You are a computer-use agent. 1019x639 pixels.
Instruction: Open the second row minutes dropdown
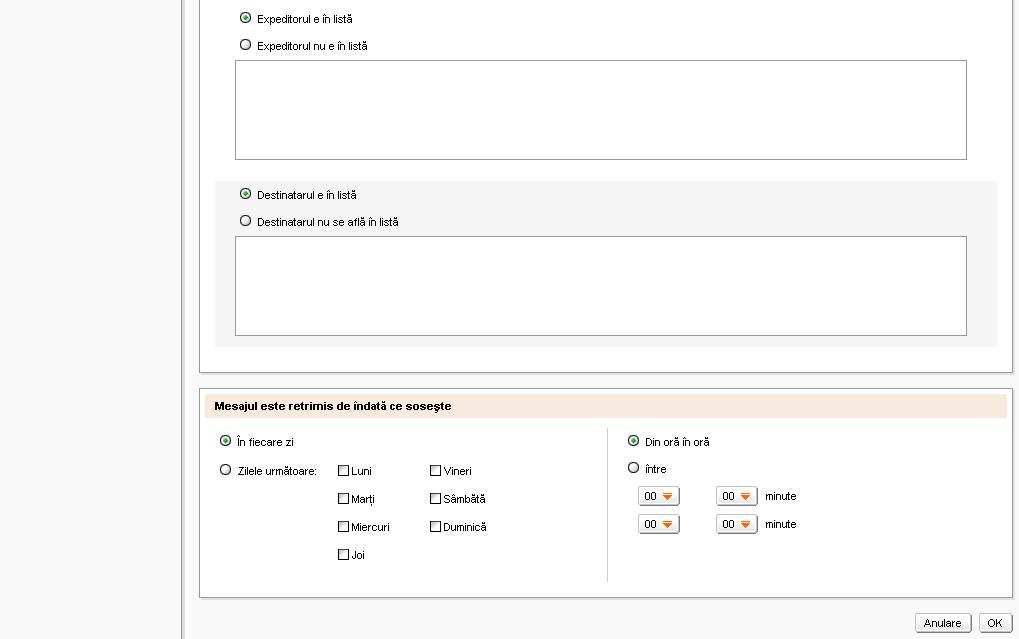pos(737,524)
